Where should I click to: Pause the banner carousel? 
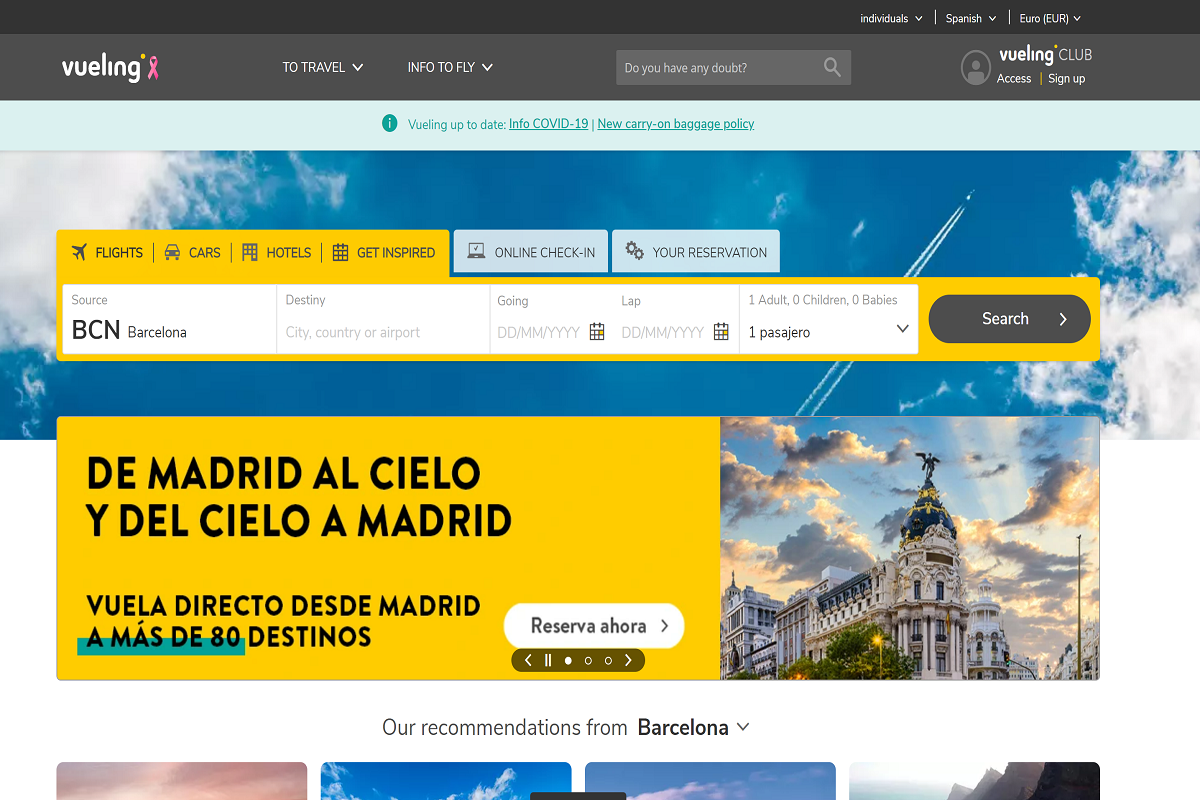point(548,660)
